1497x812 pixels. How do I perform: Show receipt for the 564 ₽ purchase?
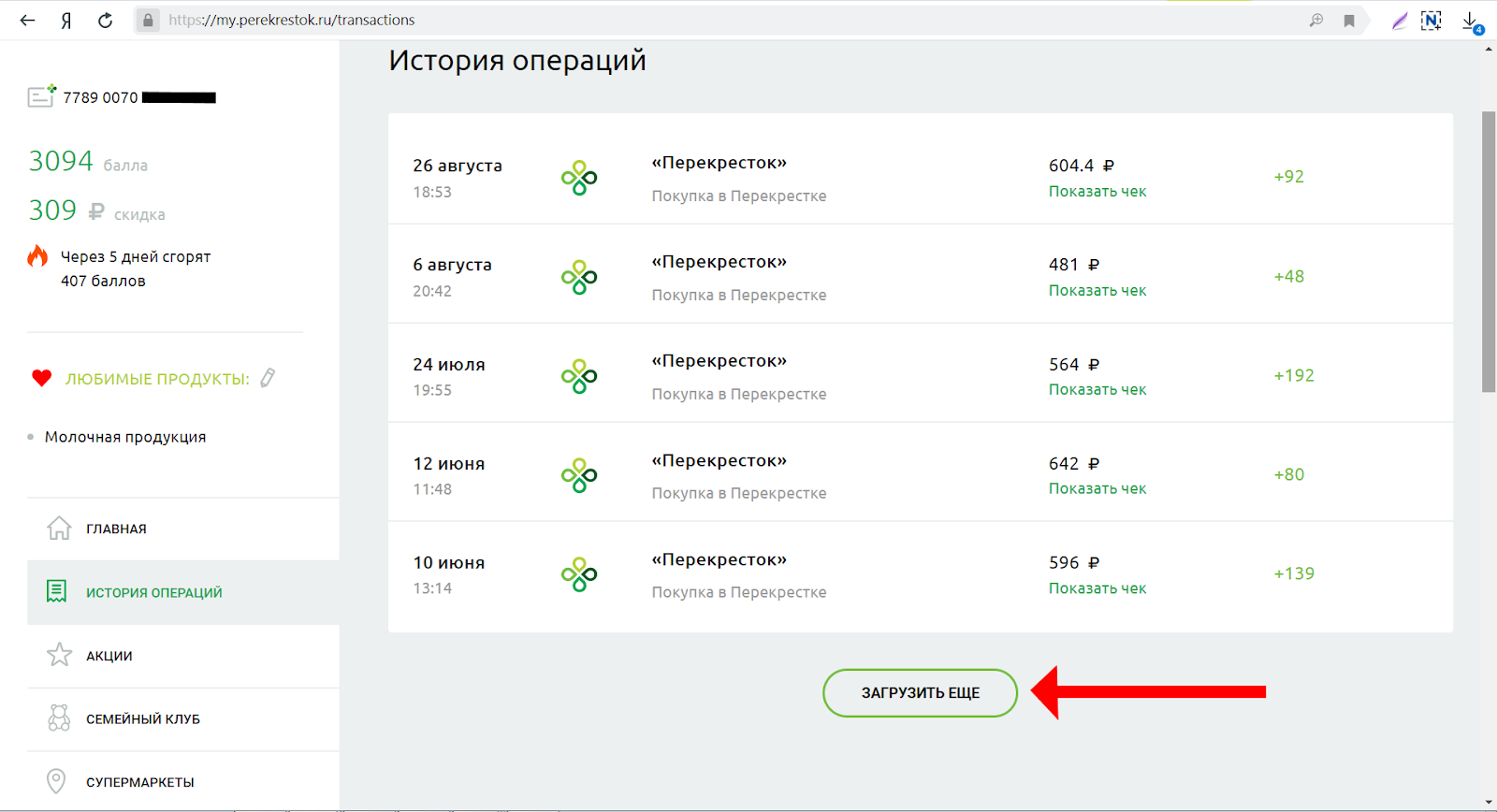(x=1097, y=389)
